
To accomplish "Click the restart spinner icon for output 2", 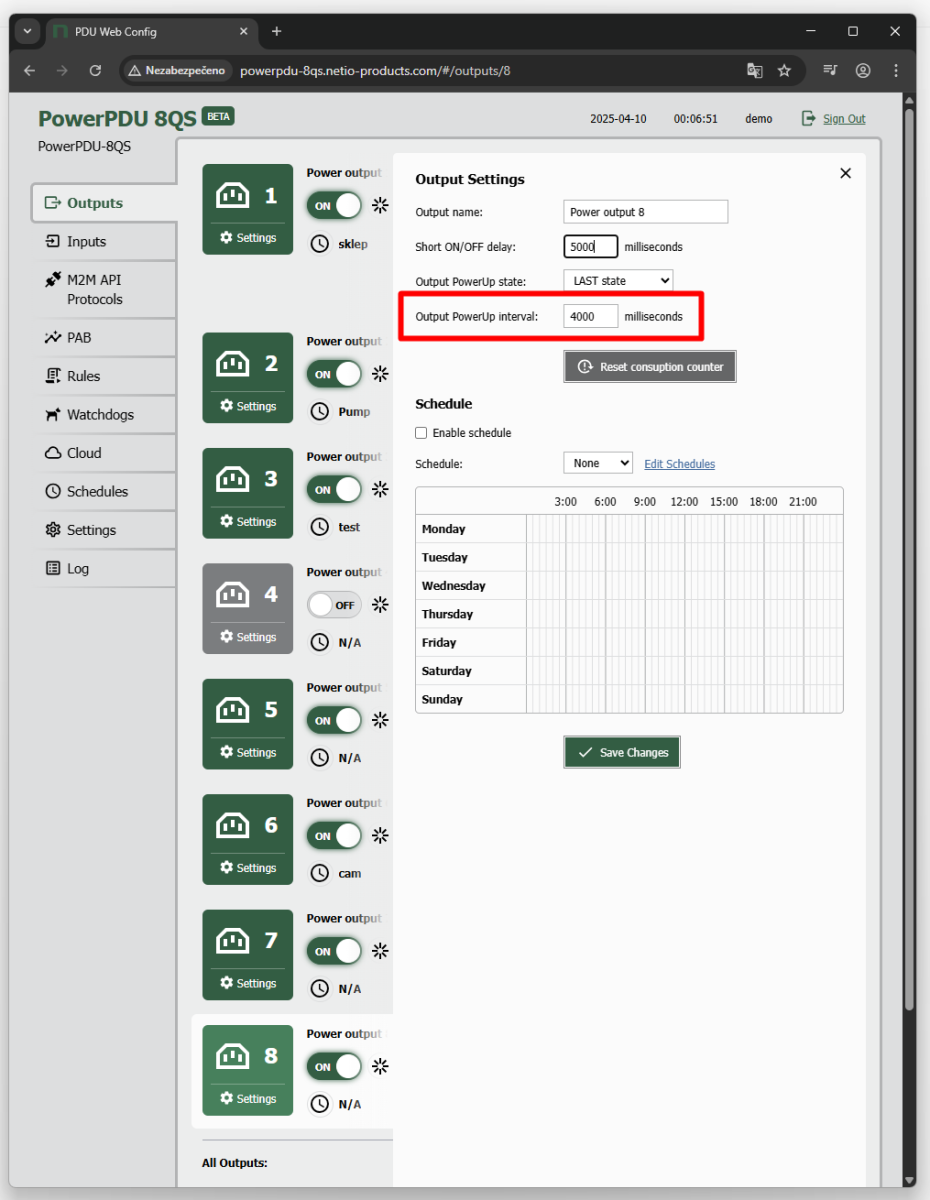I will pos(380,374).
